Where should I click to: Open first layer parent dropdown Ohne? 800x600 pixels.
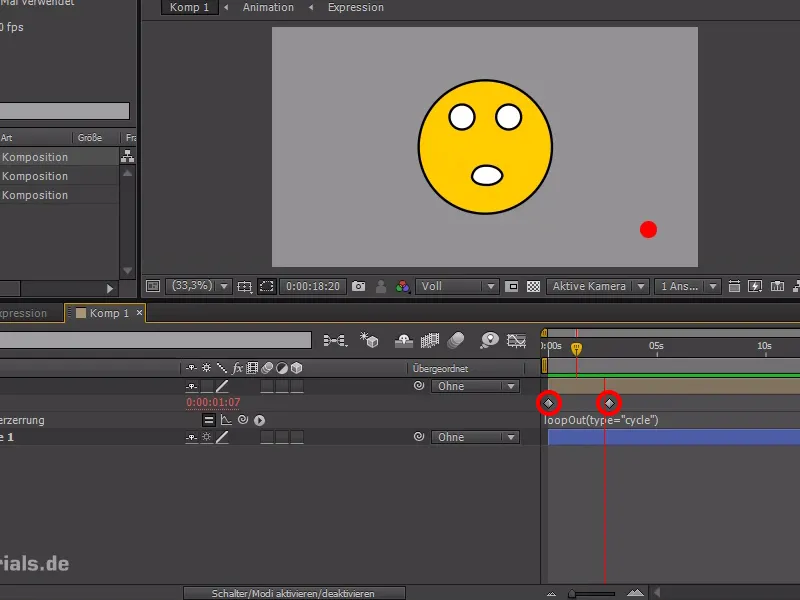[476, 386]
